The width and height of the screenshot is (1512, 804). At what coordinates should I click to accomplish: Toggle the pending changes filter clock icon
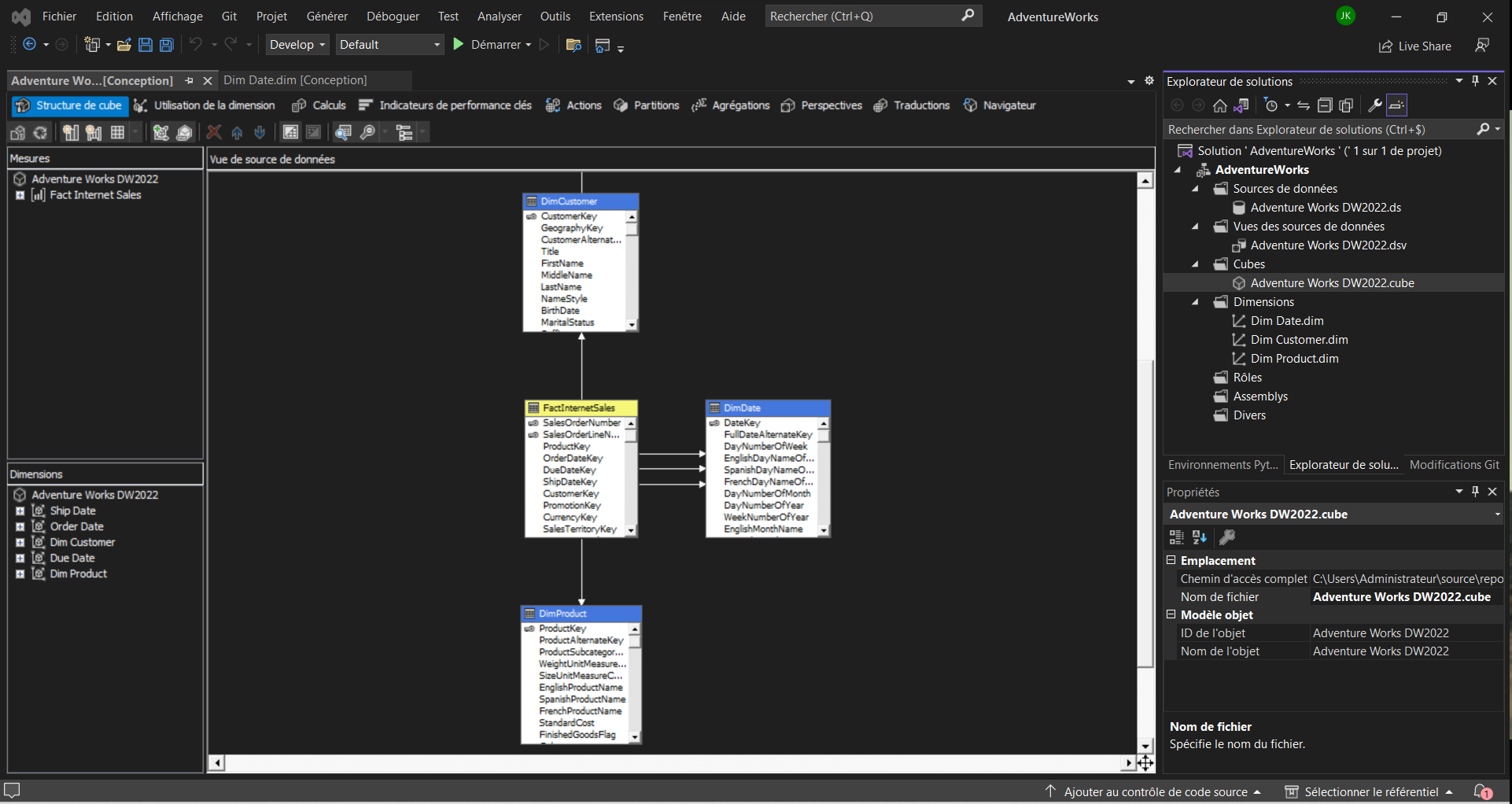1271,105
